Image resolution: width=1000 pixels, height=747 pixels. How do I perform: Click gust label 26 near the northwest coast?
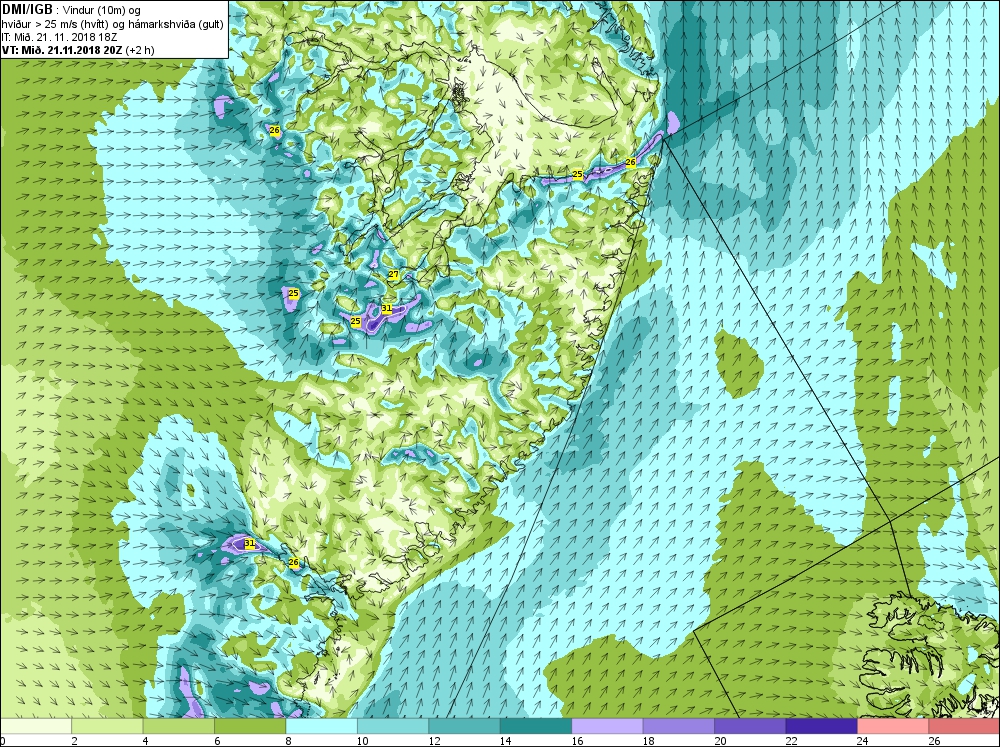[x=274, y=130]
